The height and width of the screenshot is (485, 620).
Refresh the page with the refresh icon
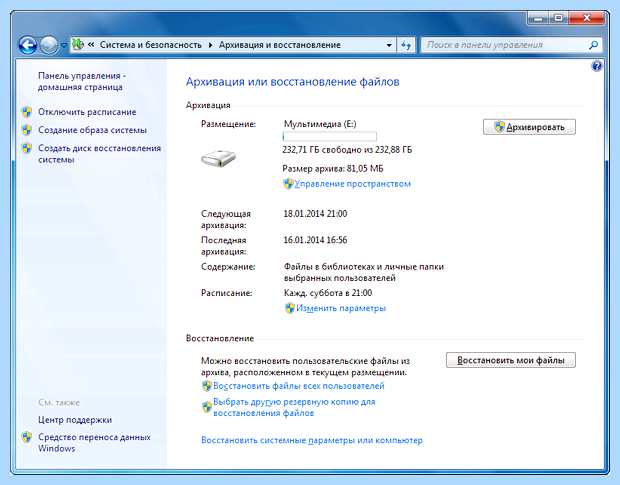point(406,45)
